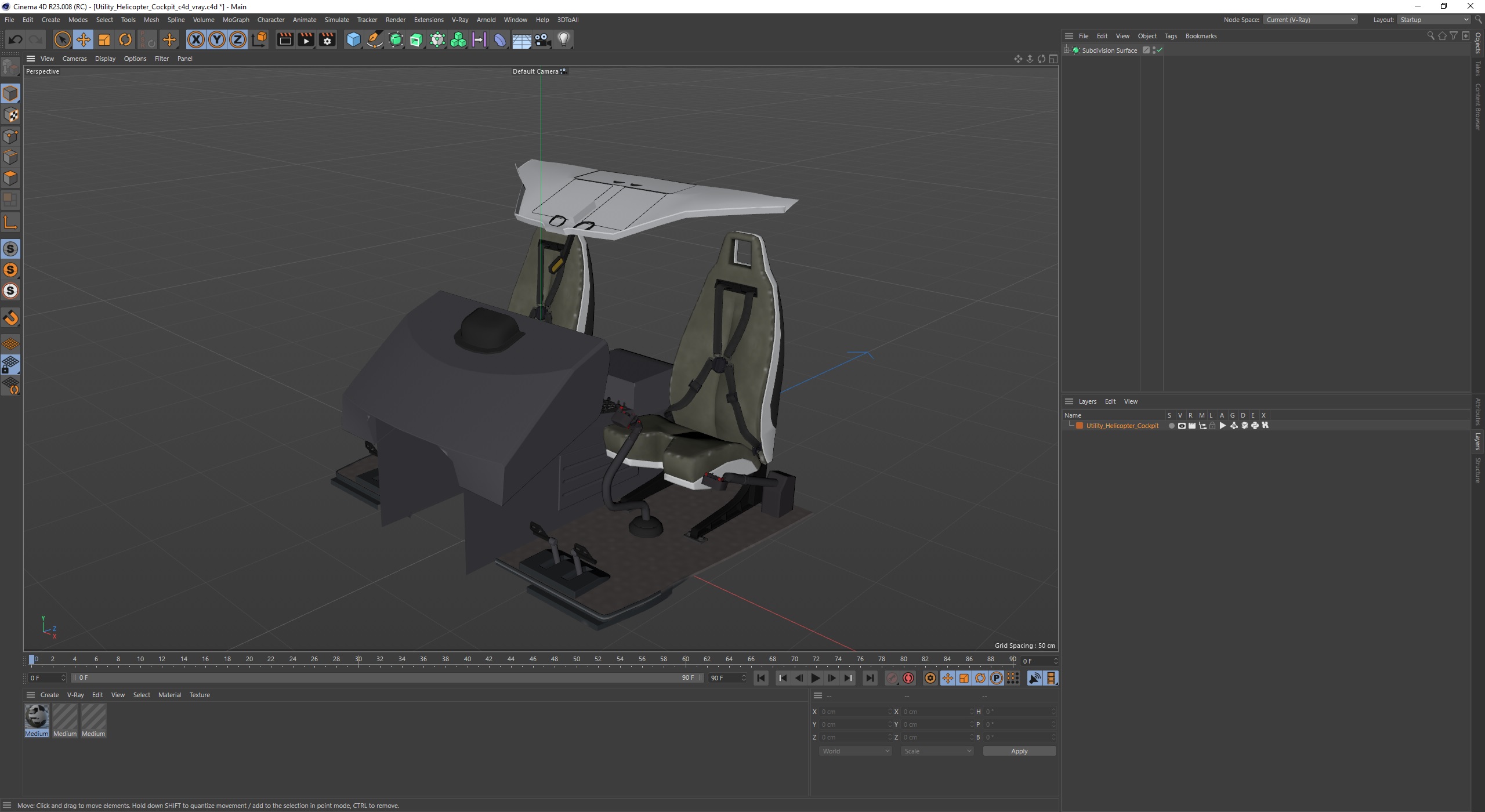
Task: Open the MoGraph menu
Action: click(x=236, y=20)
